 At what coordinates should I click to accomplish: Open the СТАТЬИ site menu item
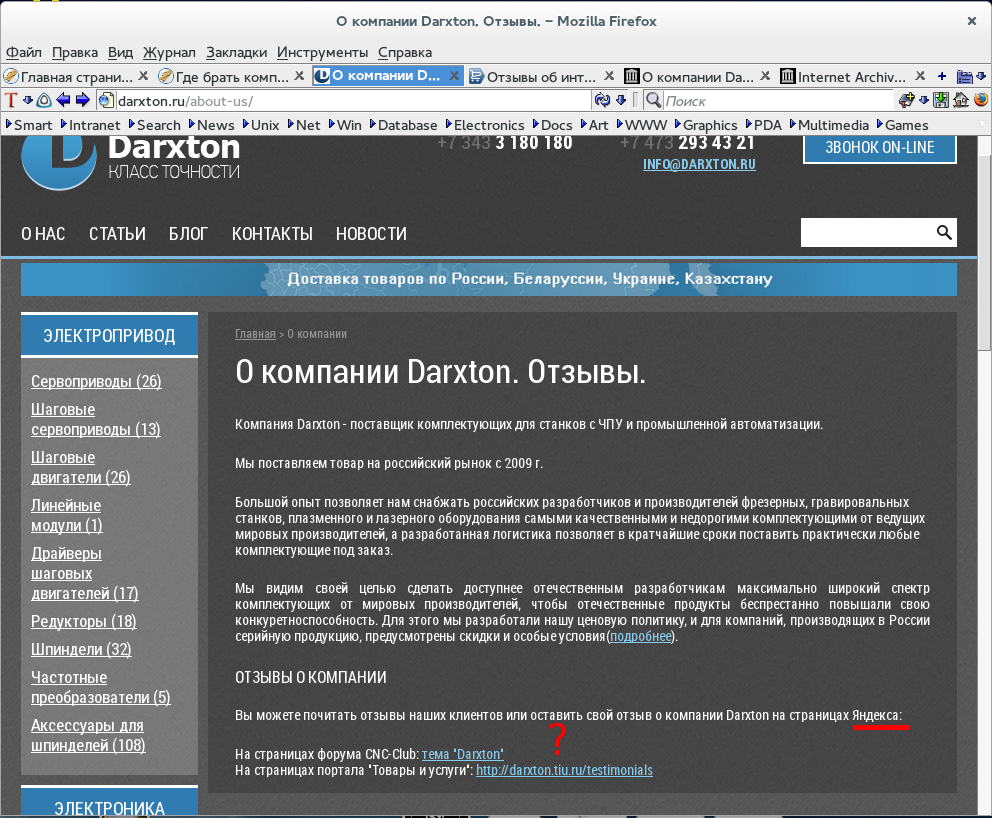(117, 234)
